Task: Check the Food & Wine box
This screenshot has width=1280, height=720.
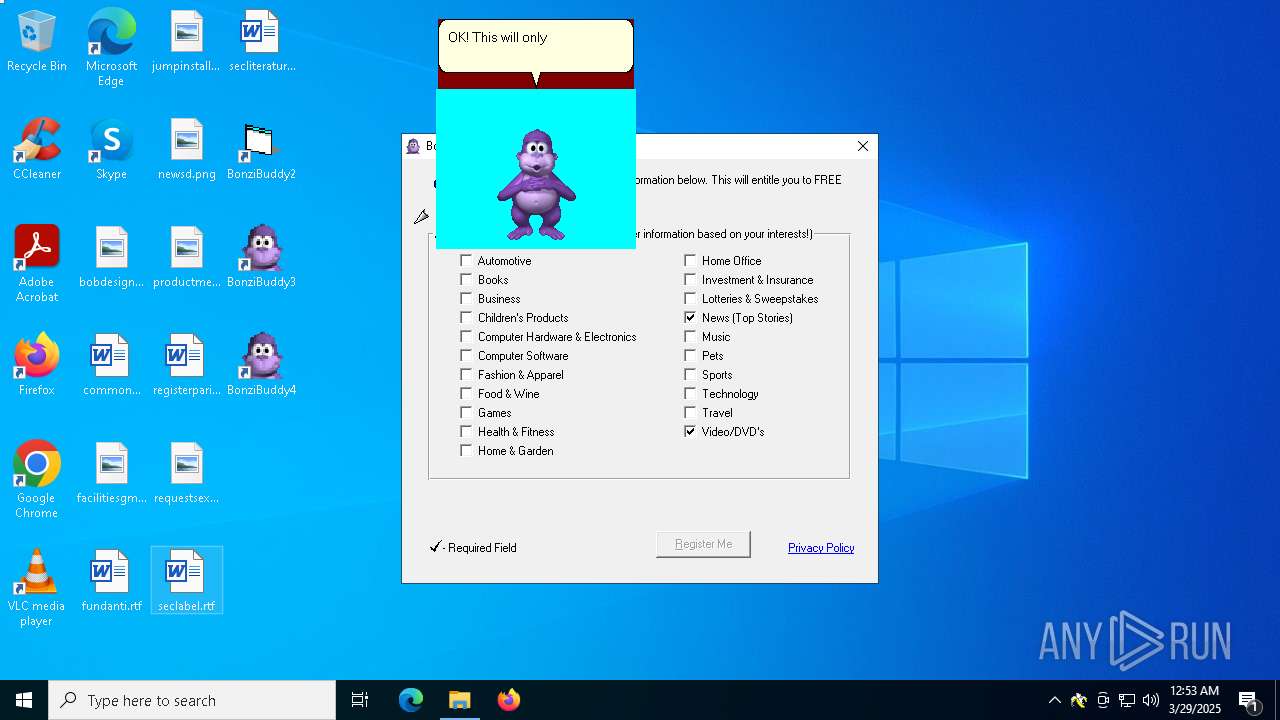Action: click(x=466, y=394)
